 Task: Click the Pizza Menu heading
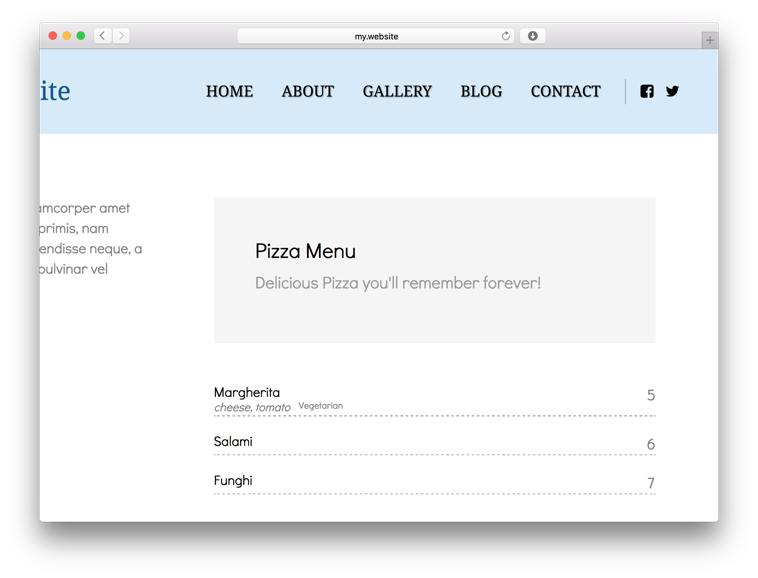coord(305,251)
